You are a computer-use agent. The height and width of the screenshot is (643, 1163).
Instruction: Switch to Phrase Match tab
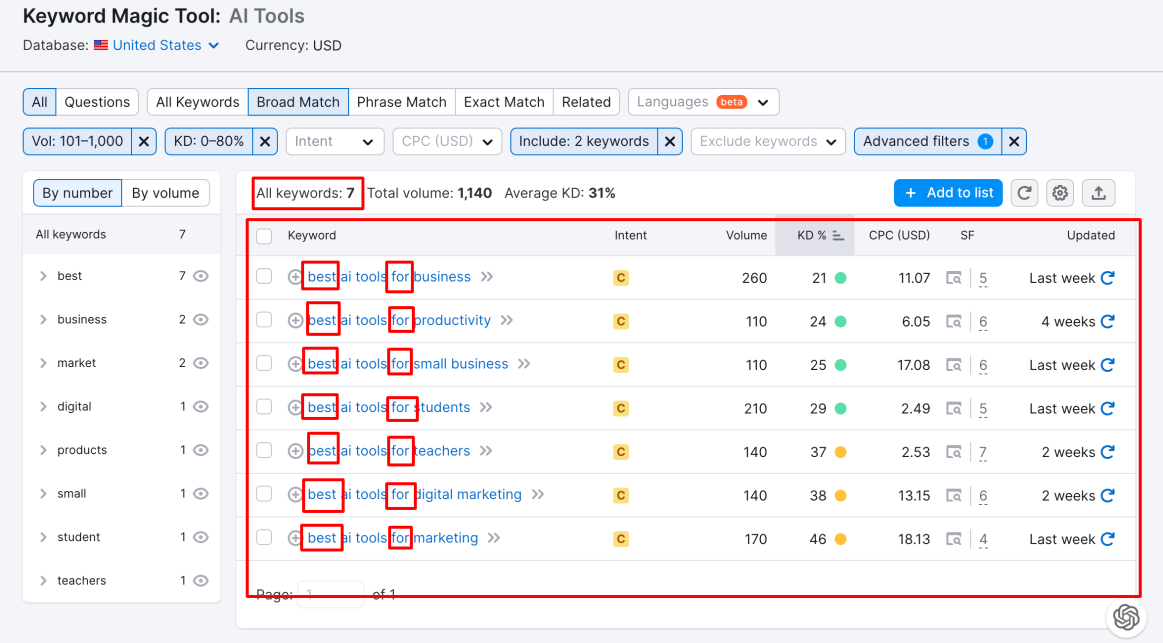point(401,102)
